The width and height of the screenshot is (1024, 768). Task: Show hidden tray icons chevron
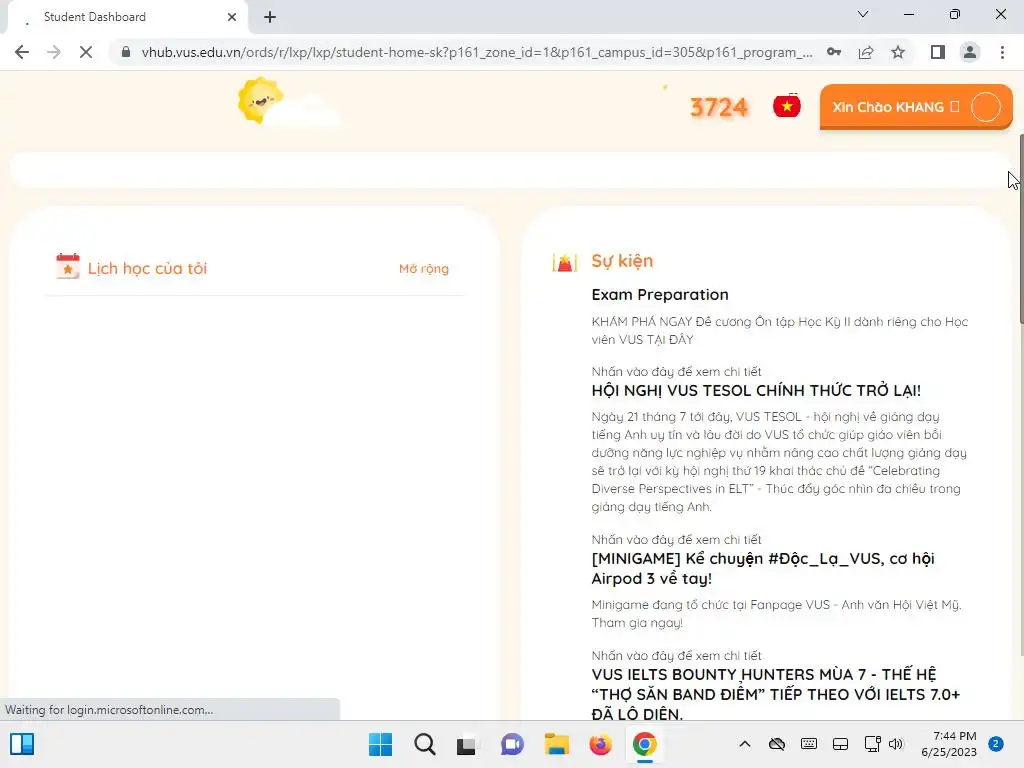click(x=744, y=744)
